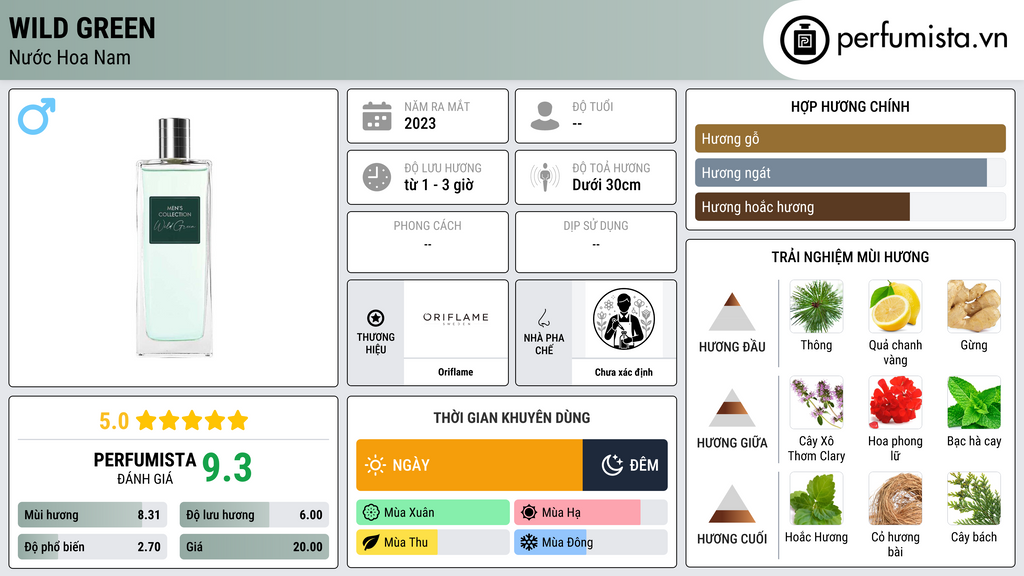Viewport: 1024px width, 576px height.
Task: Click the Mùa Thu season bar
Action: 432,542
